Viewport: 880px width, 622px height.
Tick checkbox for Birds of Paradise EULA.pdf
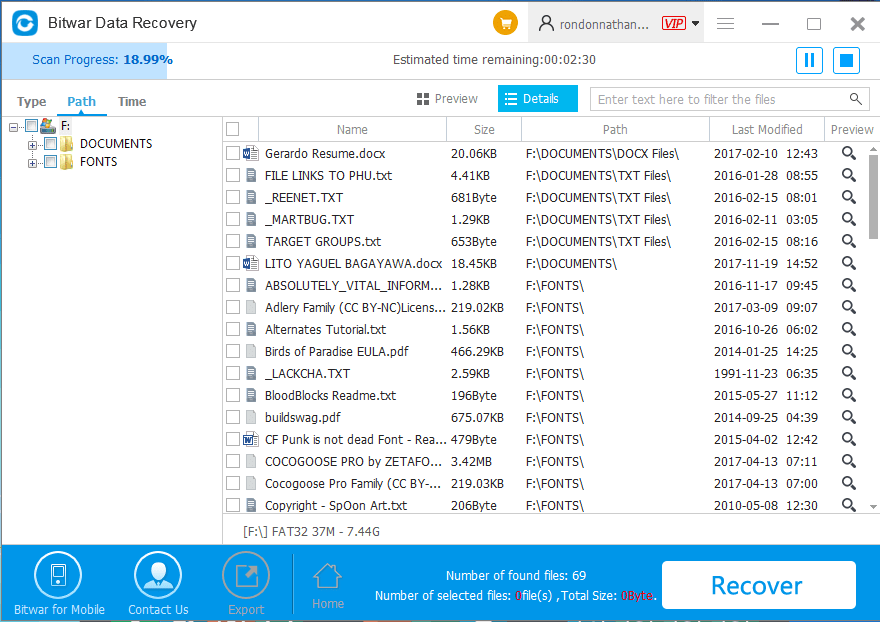(x=232, y=351)
